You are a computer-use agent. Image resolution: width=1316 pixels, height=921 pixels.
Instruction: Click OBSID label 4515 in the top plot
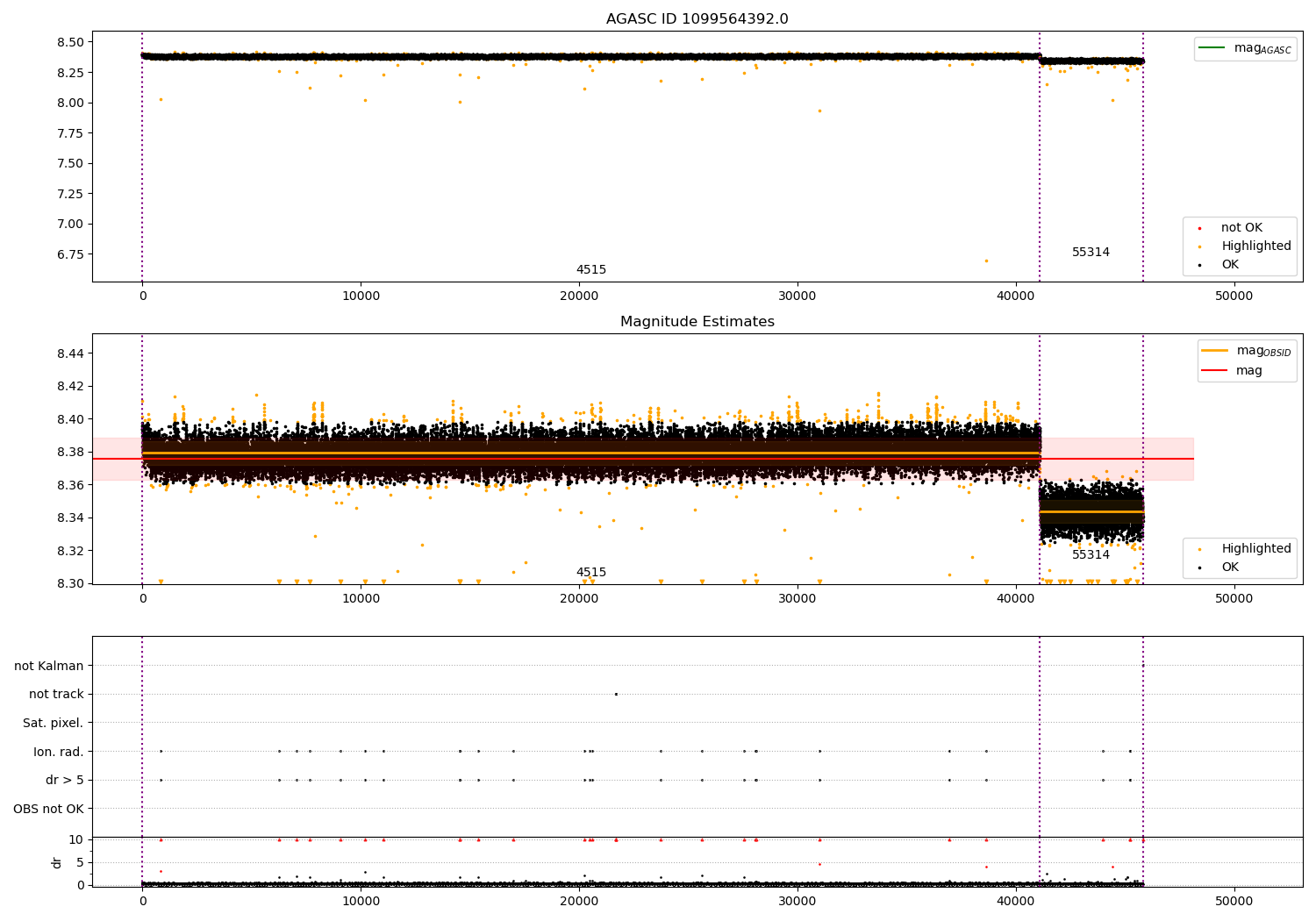click(591, 270)
